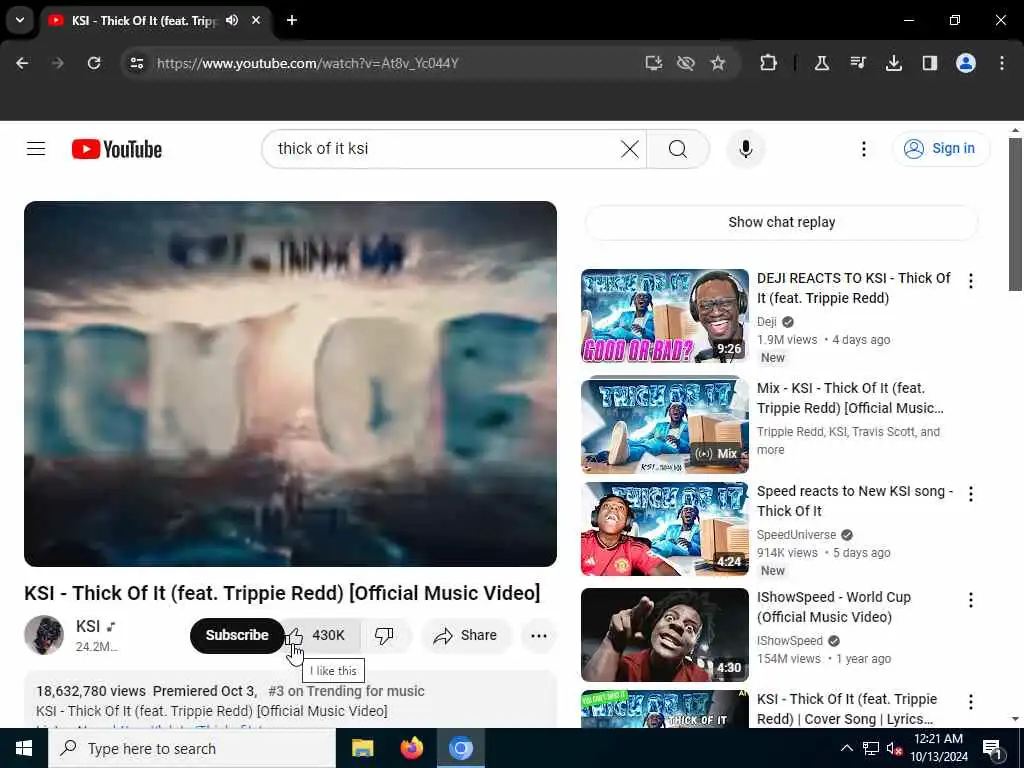Screen dimensions: 1024x768
Task: Show hidden system tray icons
Action: pos(846,748)
